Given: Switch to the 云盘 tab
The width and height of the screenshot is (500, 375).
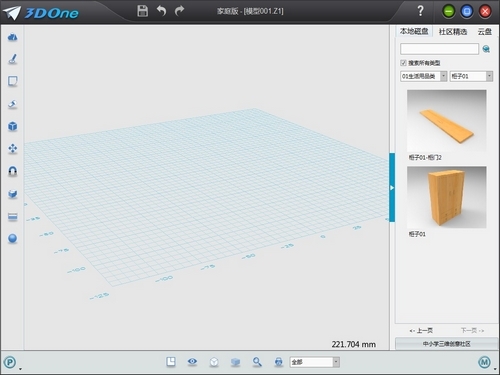Looking at the screenshot, I should pos(485,32).
